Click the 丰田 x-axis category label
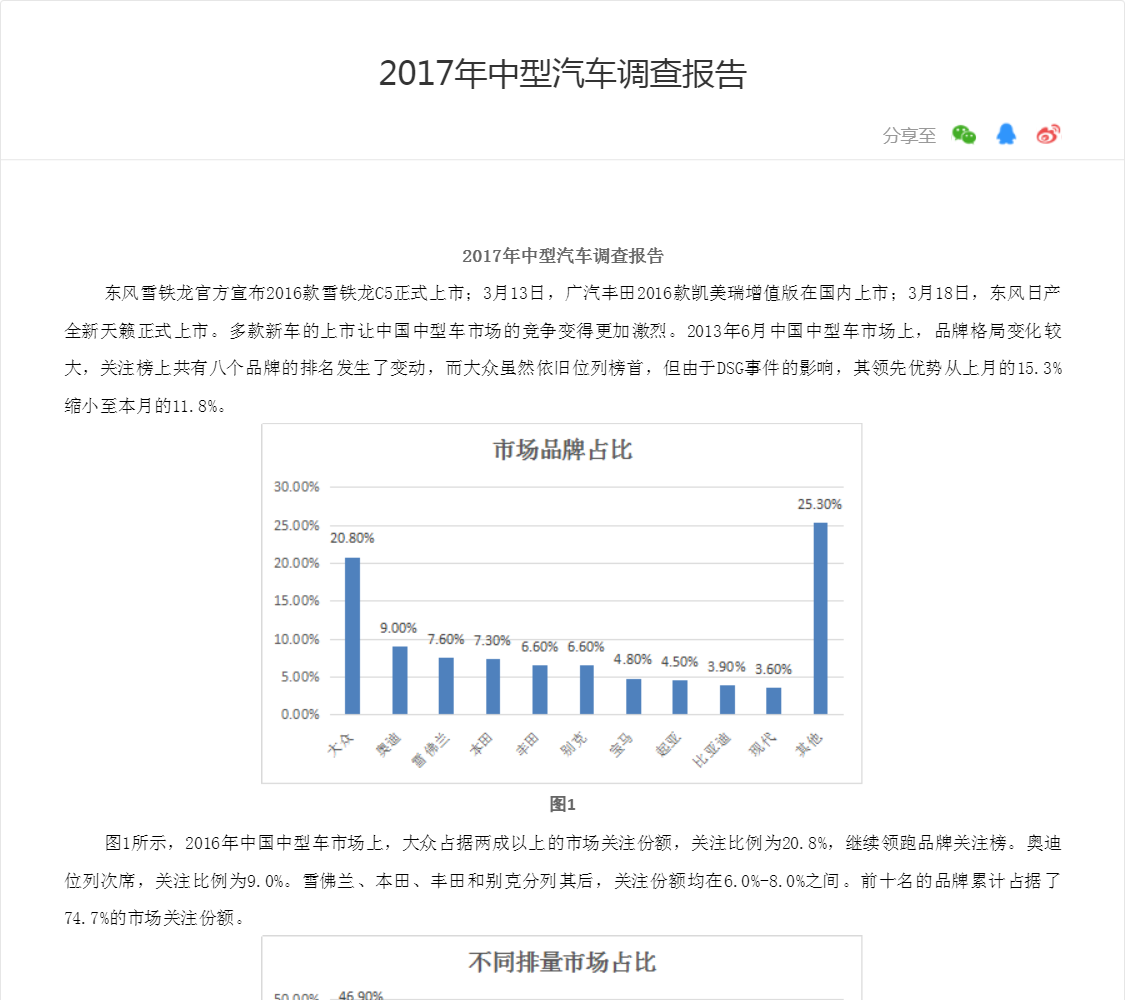Image resolution: width=1125 pixels, height=1000 pixels. (x=528, y=743)
